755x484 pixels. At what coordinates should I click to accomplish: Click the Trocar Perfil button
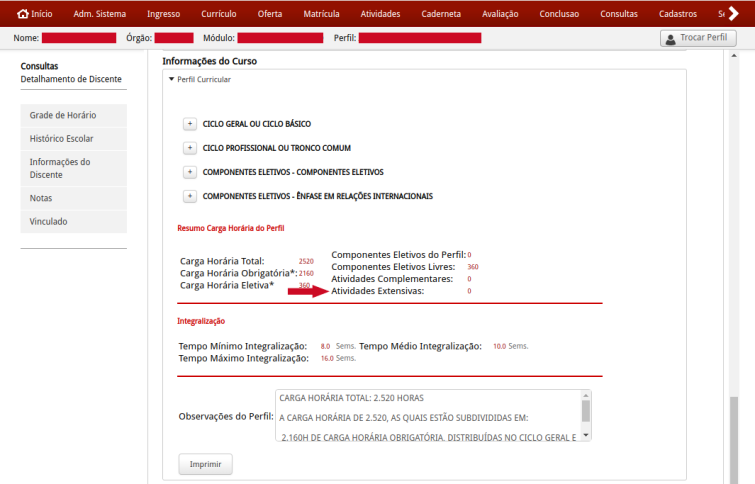[x=698, y=38]
